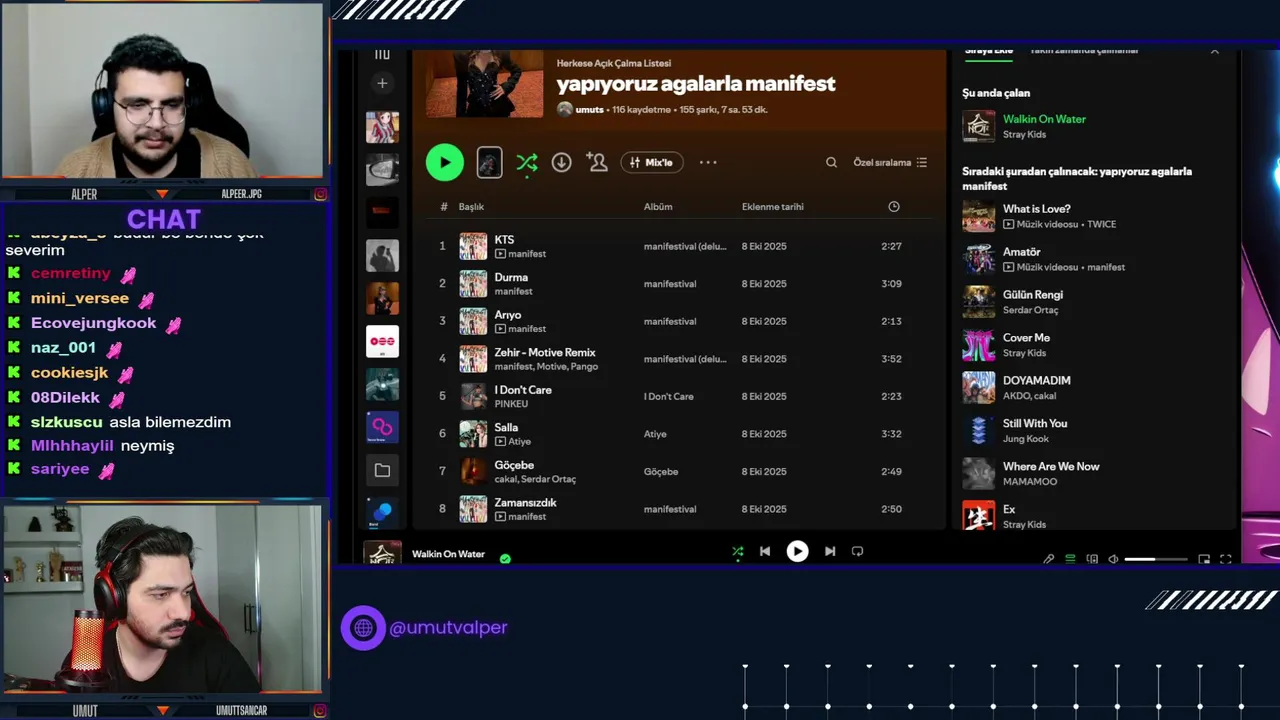Viewport: 1280px width, 720px height.
Task: Sort by the Başlık column header
Action: point(471,207)
